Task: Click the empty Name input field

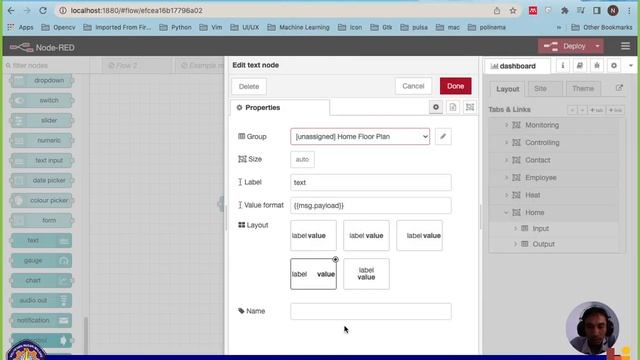Action: click(x=371, y=311)
